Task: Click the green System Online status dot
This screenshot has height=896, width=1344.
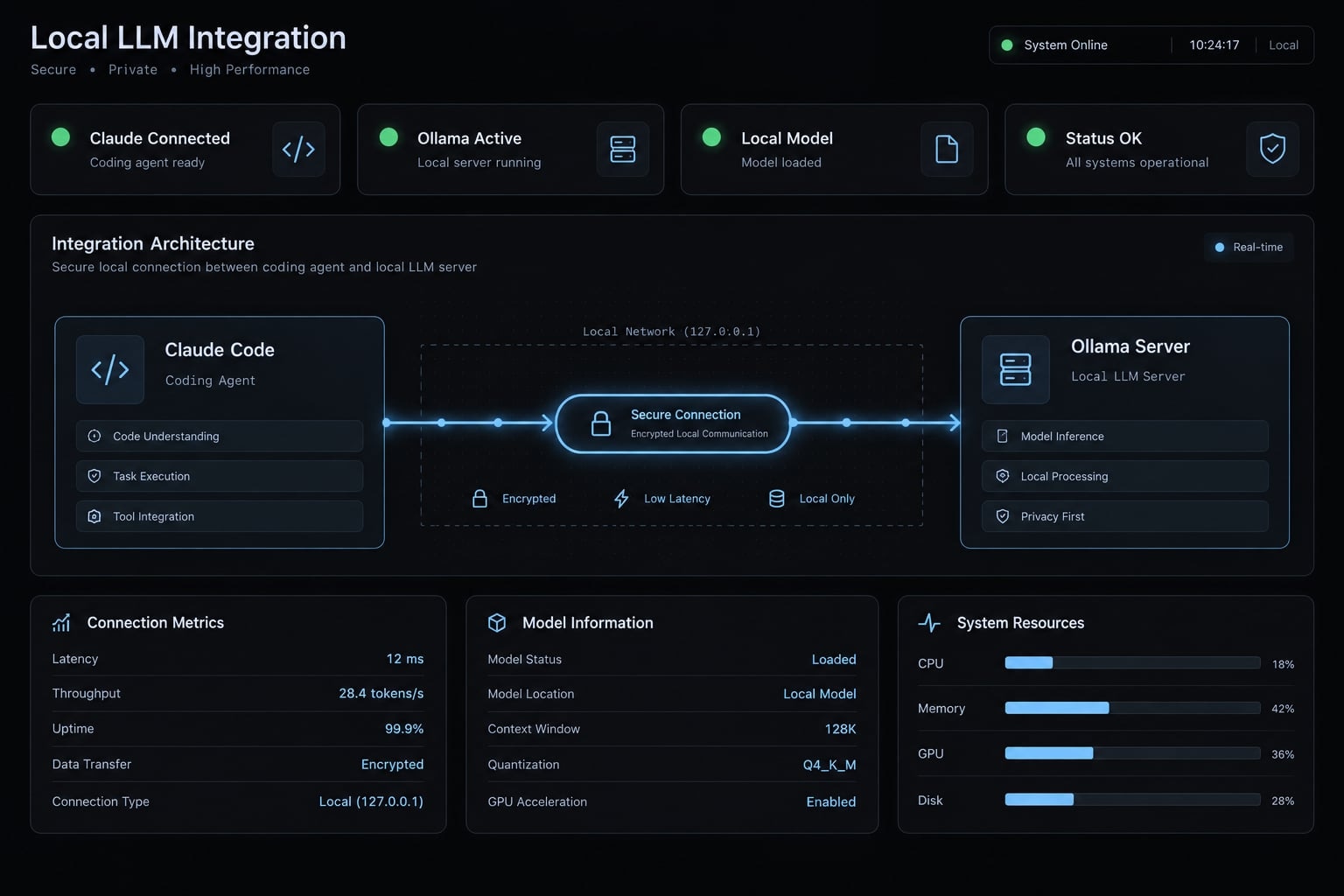Action: 1007,45
